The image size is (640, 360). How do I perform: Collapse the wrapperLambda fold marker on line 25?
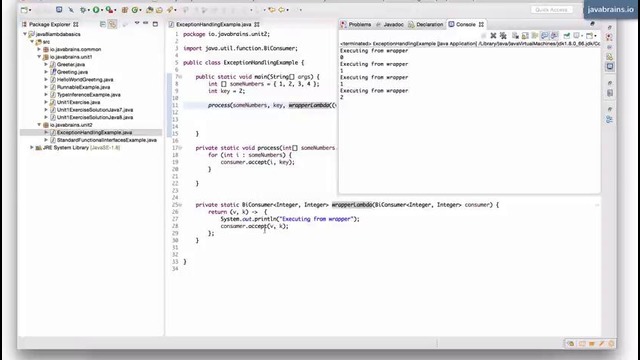pos(180,205)
